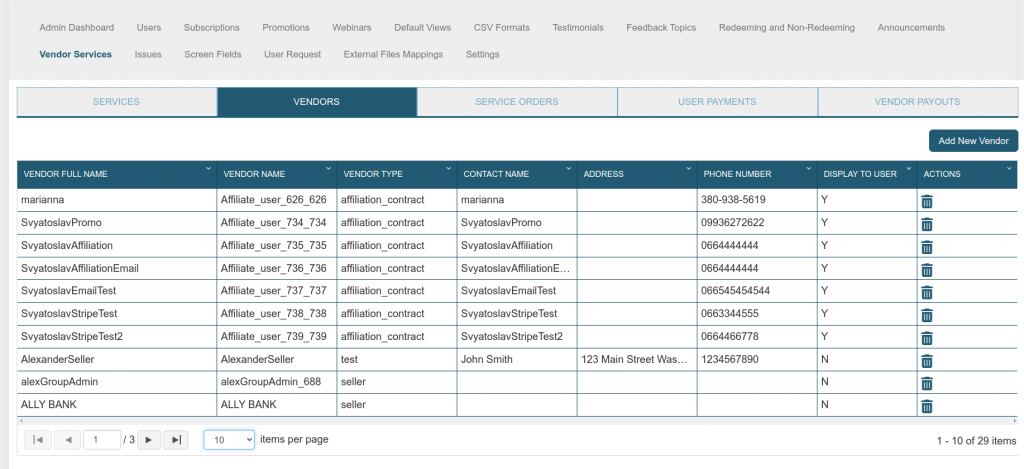Navigate to External Files Mappings
Screen dimensions: 1024x469
[x=393, y=54]
